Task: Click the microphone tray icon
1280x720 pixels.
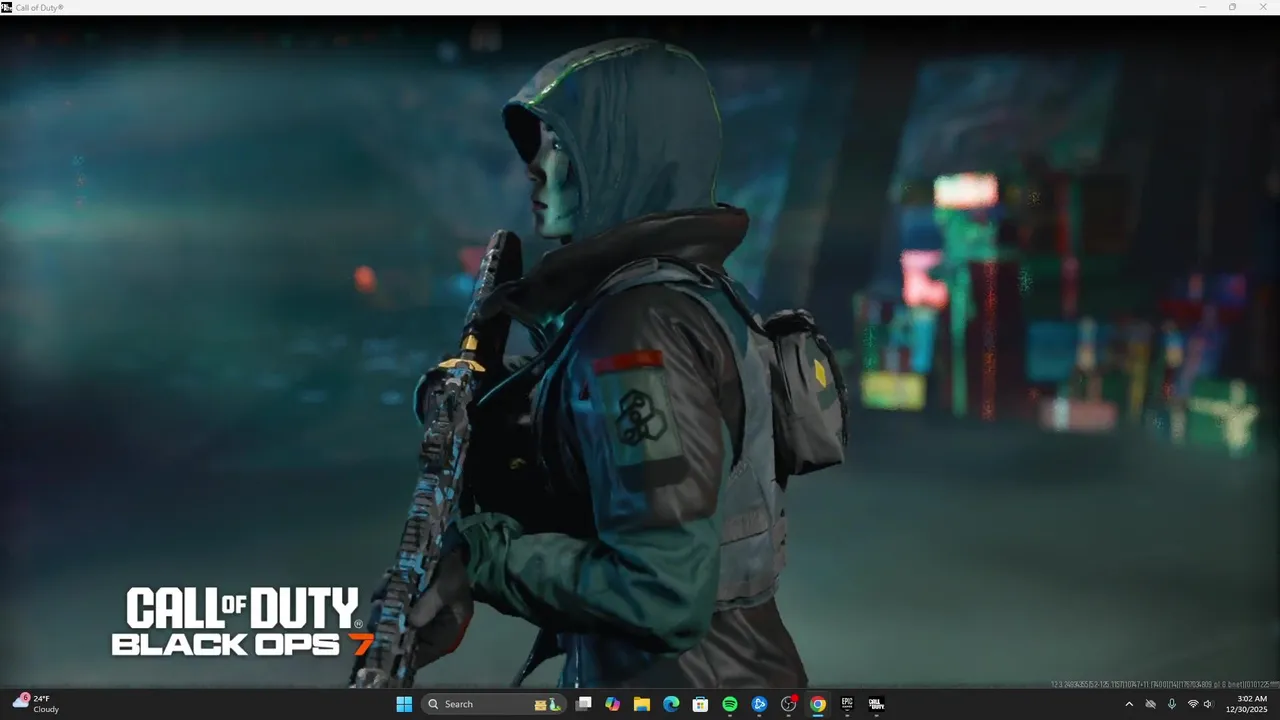Action: click(1171, 704)
